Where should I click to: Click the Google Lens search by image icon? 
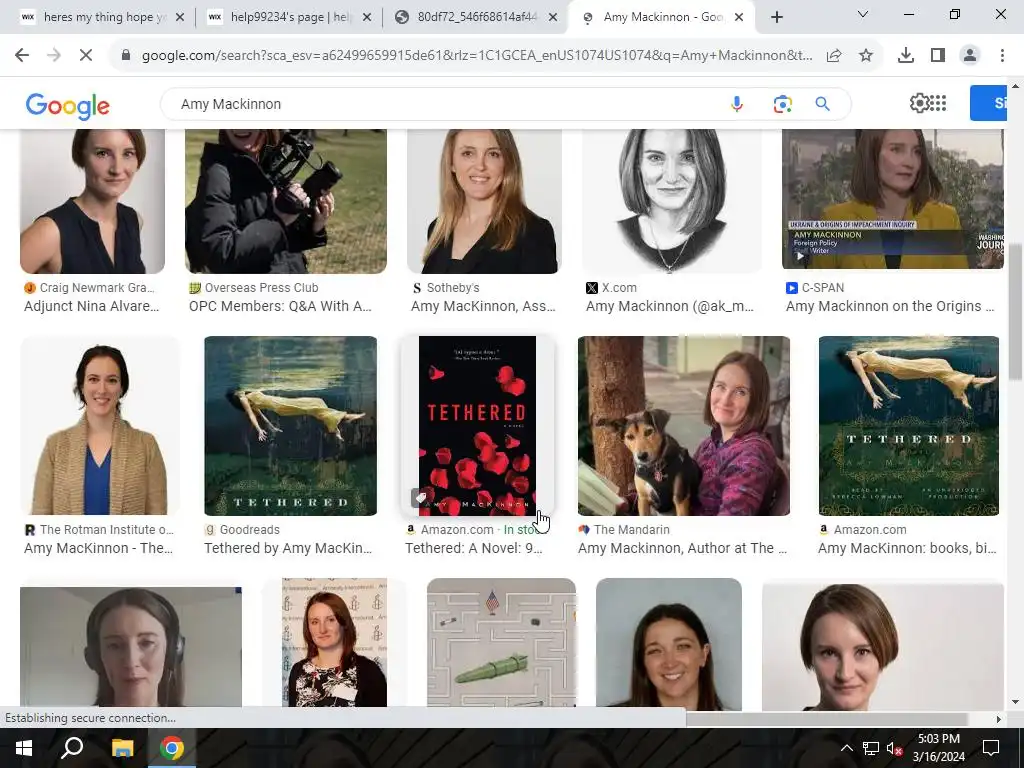tap(782, 104)
